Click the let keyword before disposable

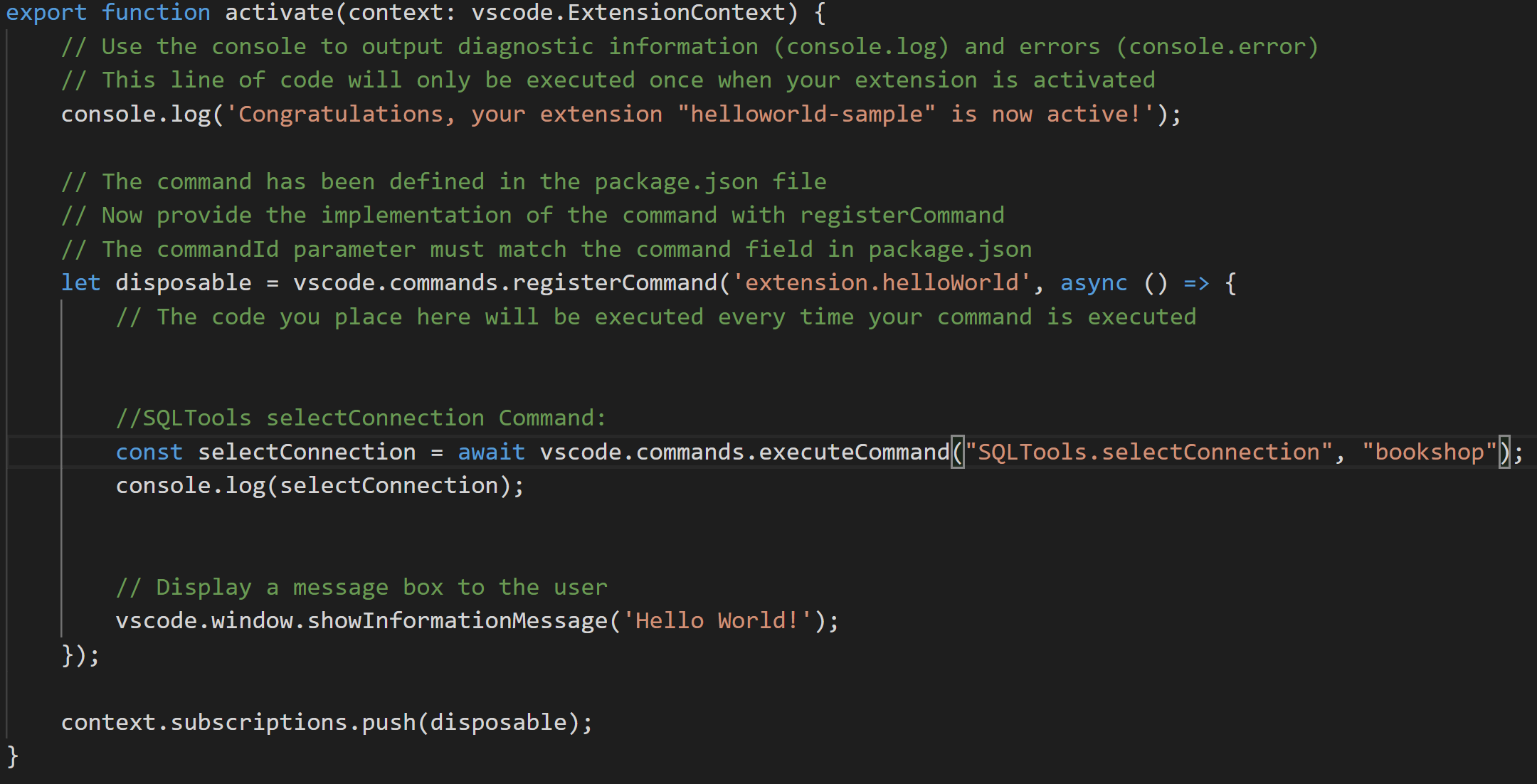(80, 282)
